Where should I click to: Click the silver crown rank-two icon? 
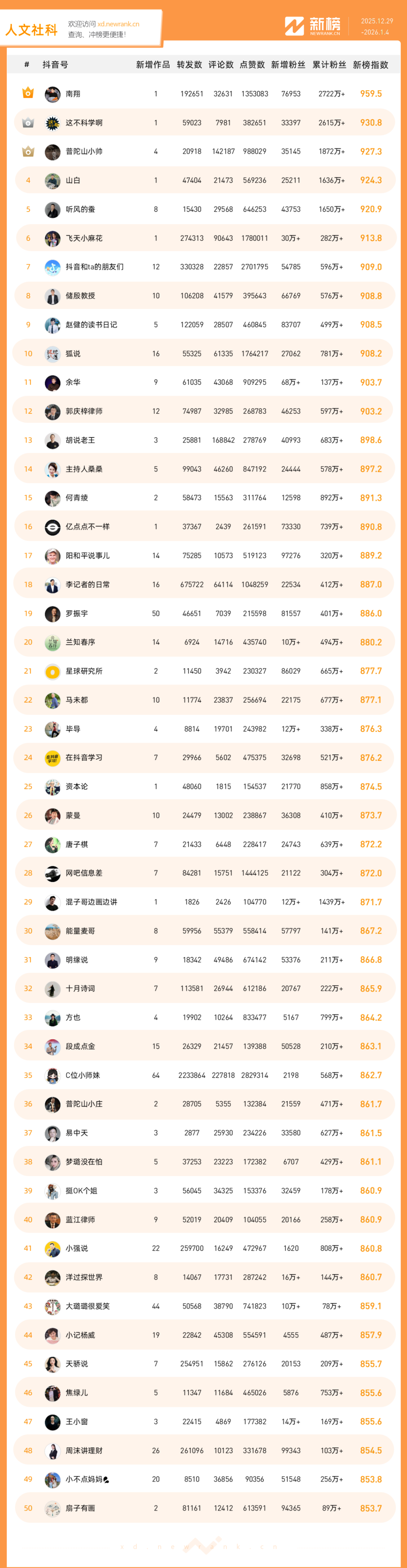[28, 122]
